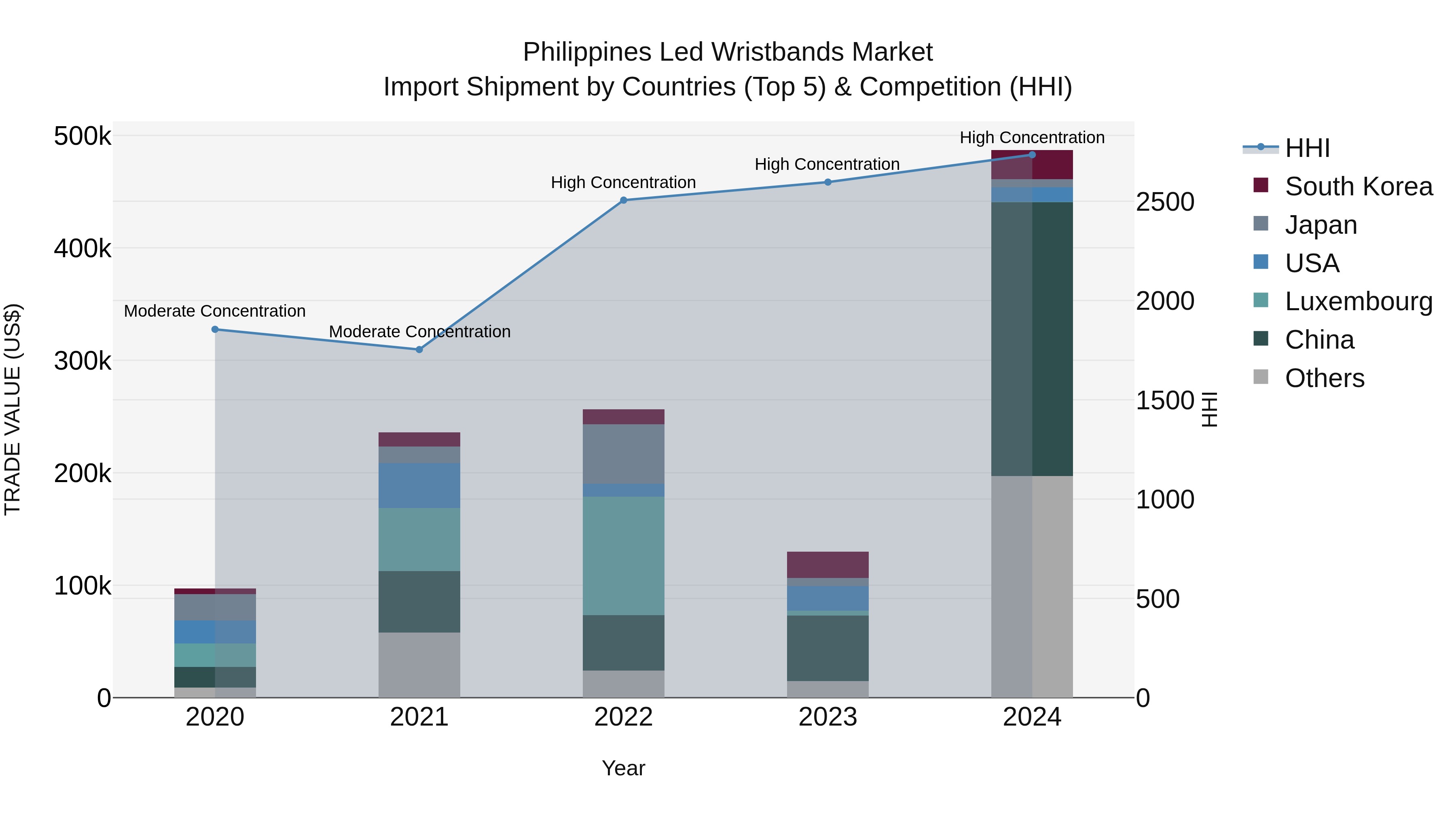Click the Japan legend color swatch
This screenshot has height=819, width=1456.
pyautogui.click(x=1260, y=223)
